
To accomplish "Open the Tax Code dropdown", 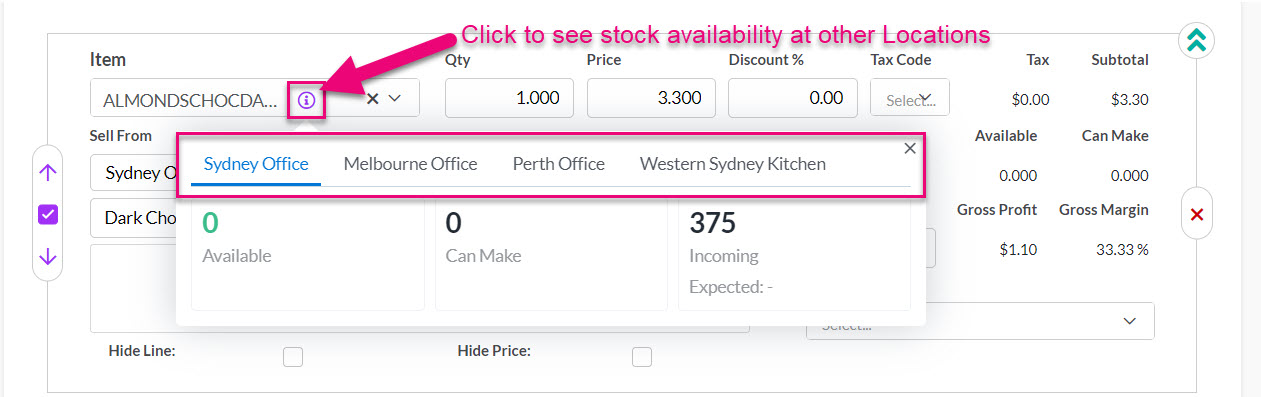I will (x=910, y=98).
